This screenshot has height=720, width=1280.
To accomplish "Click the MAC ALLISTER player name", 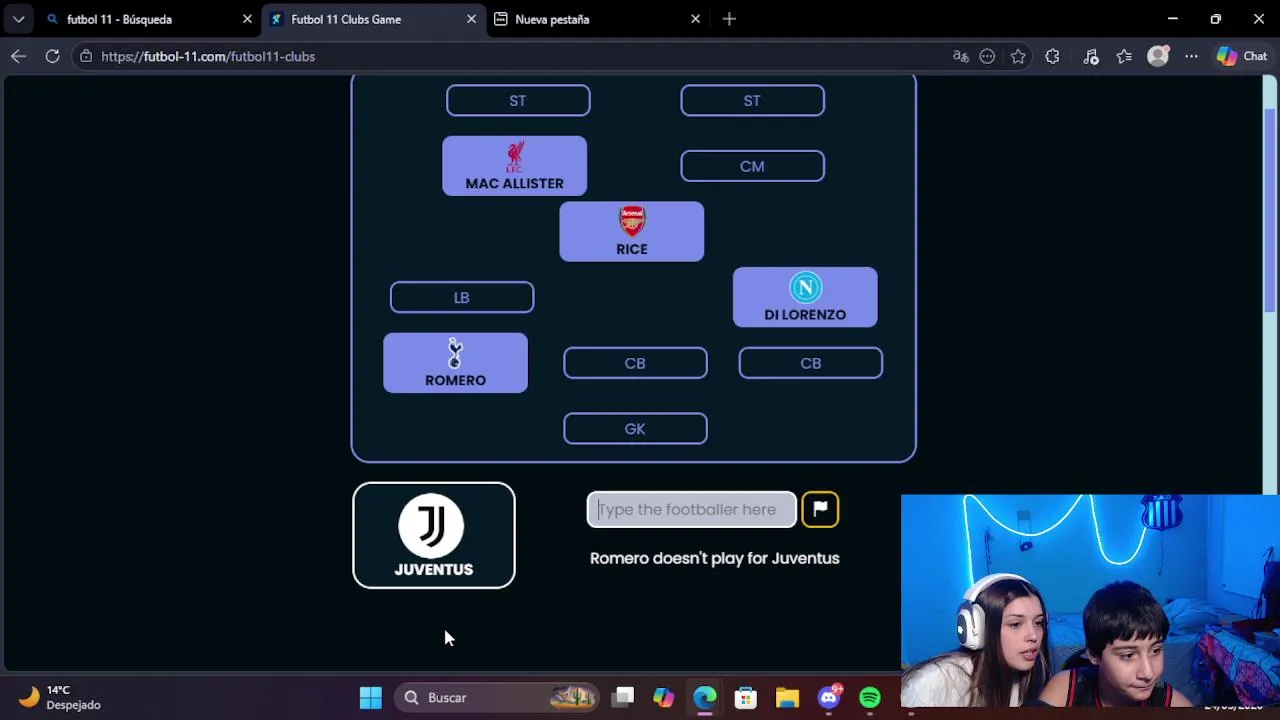I will click(514, 183).
